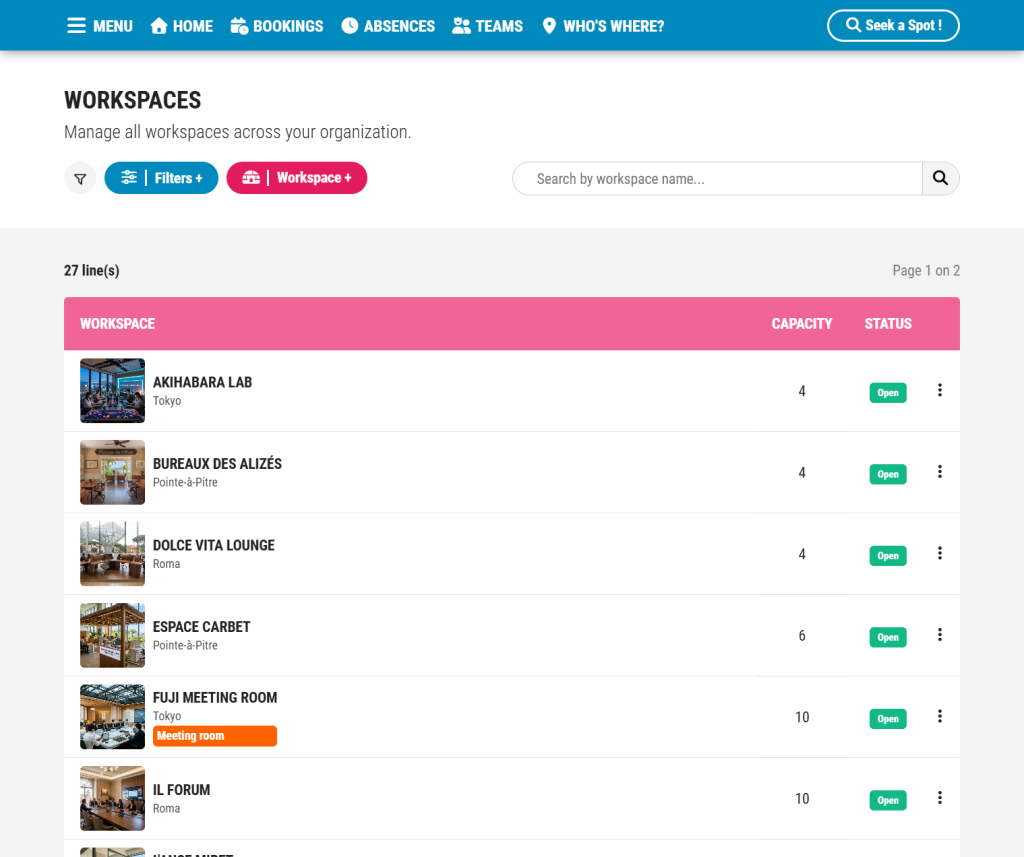Image resolution: width=1024 pixels, height=857 pixels.
Task: Open the ABSENCES section
Action: [388, 26]
